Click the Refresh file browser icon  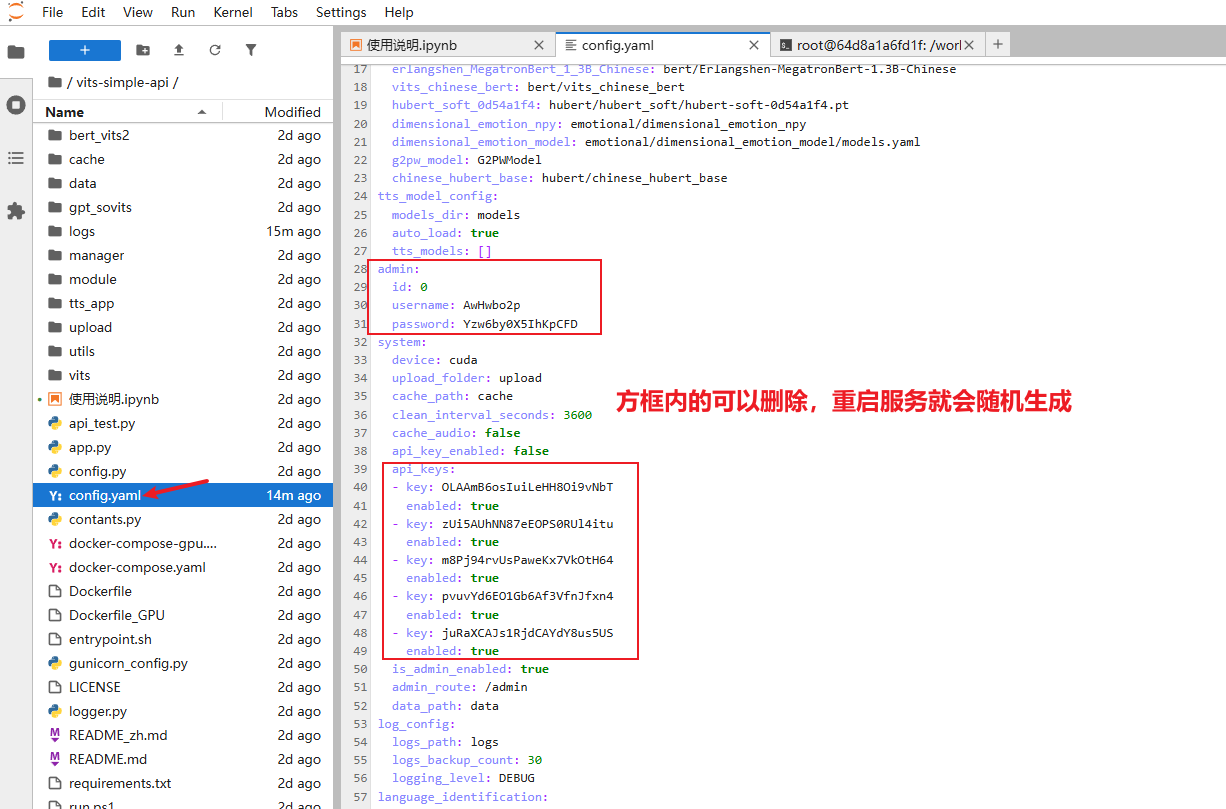pyautogui.click(x=215, y=50)
